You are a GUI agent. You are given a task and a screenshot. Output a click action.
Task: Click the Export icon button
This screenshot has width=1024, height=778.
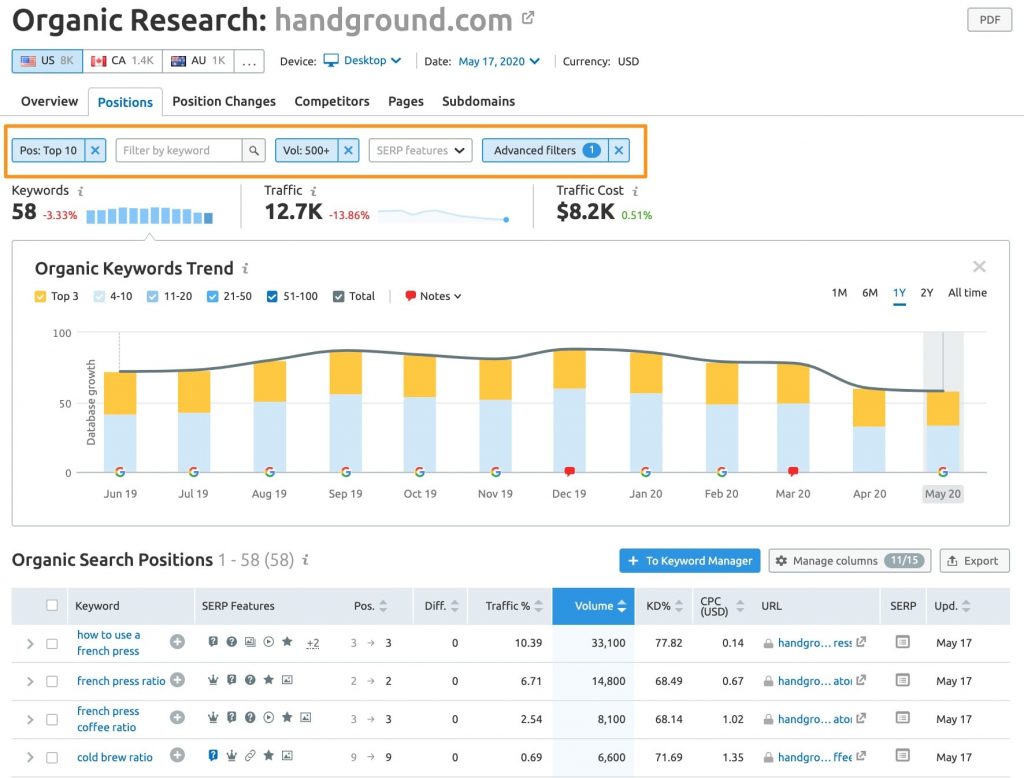pos(974,560)
